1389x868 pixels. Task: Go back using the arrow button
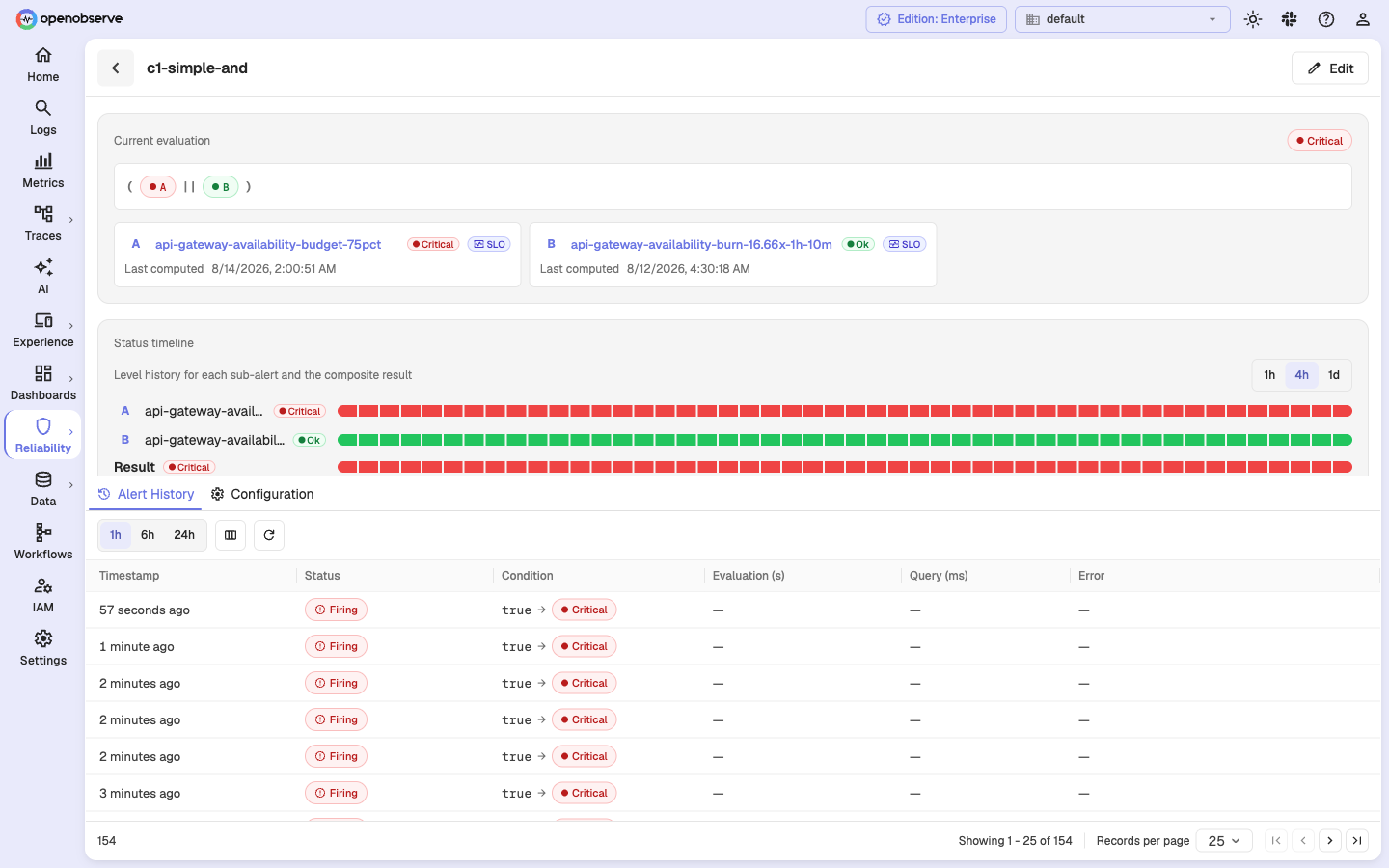click(x=116, y=68)
